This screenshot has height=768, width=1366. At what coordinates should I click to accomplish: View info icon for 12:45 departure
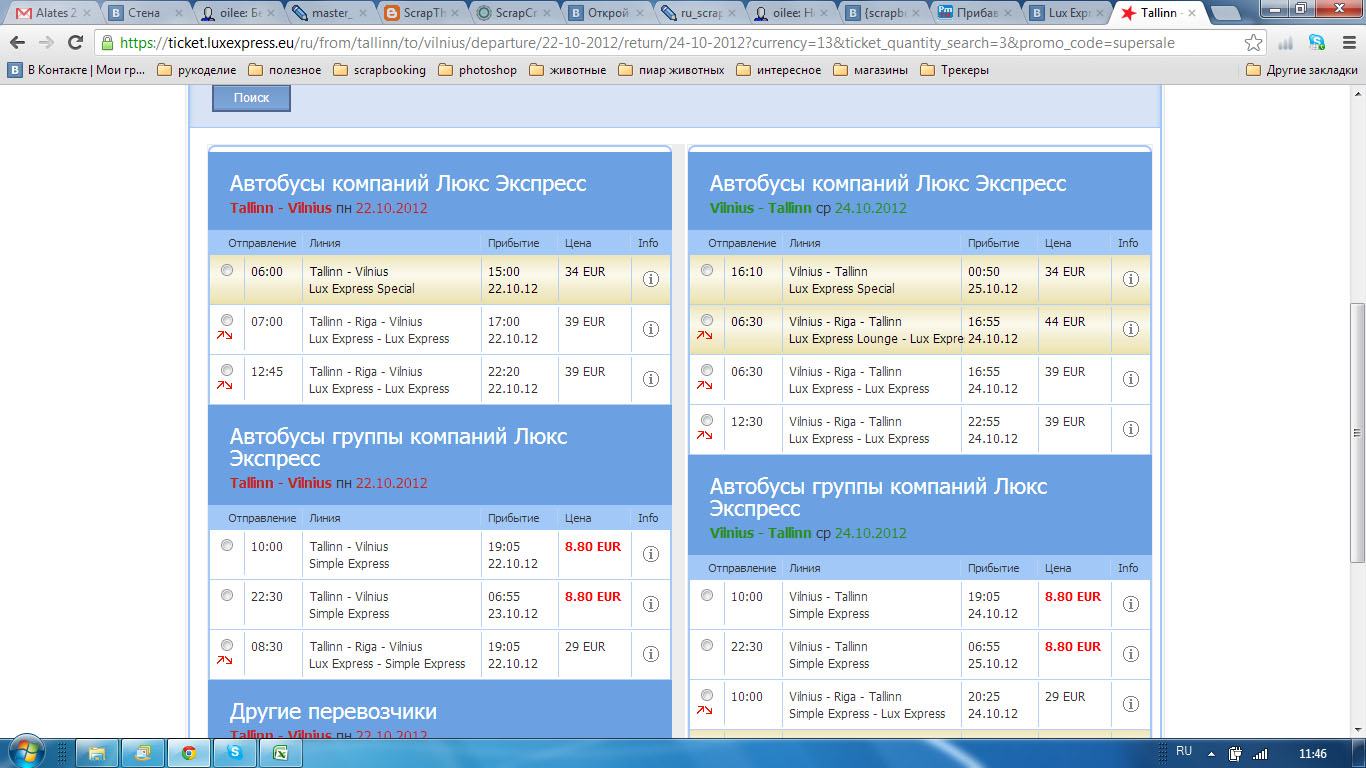pos(651,380)
